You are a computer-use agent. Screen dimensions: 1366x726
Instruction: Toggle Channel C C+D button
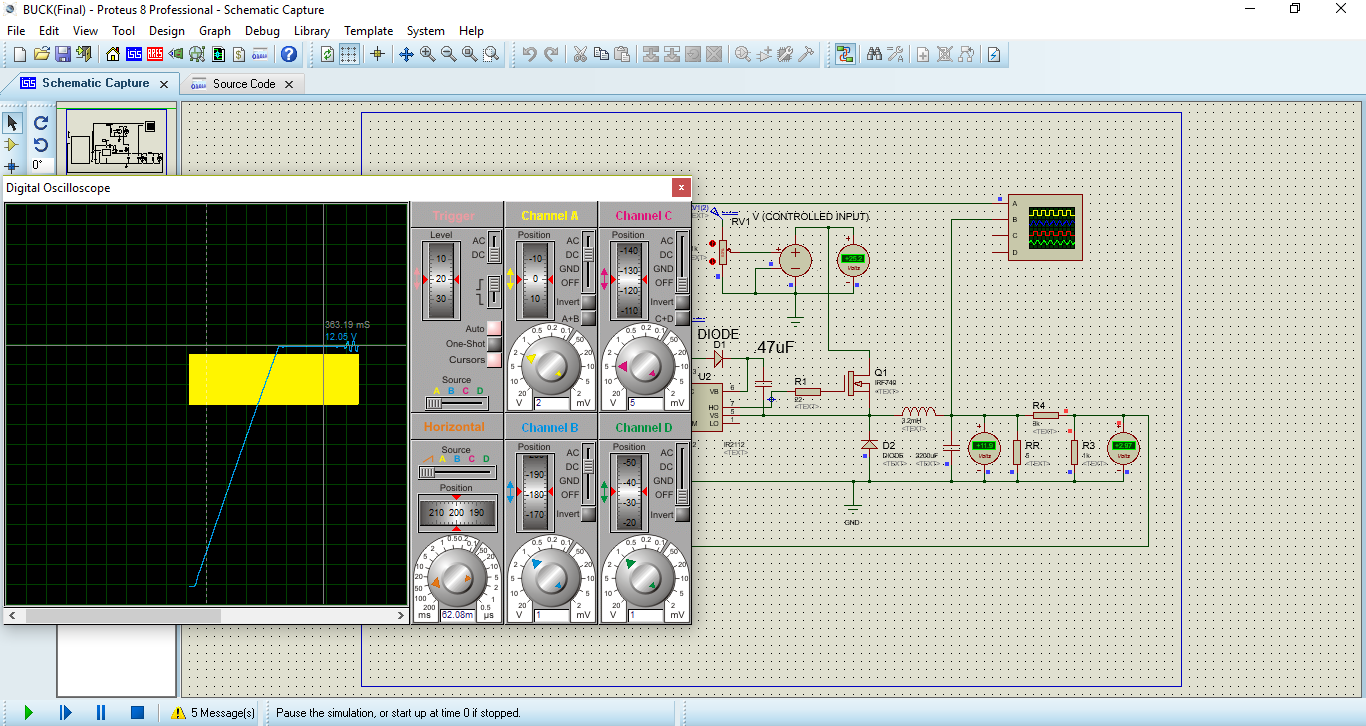coord(682,318)
